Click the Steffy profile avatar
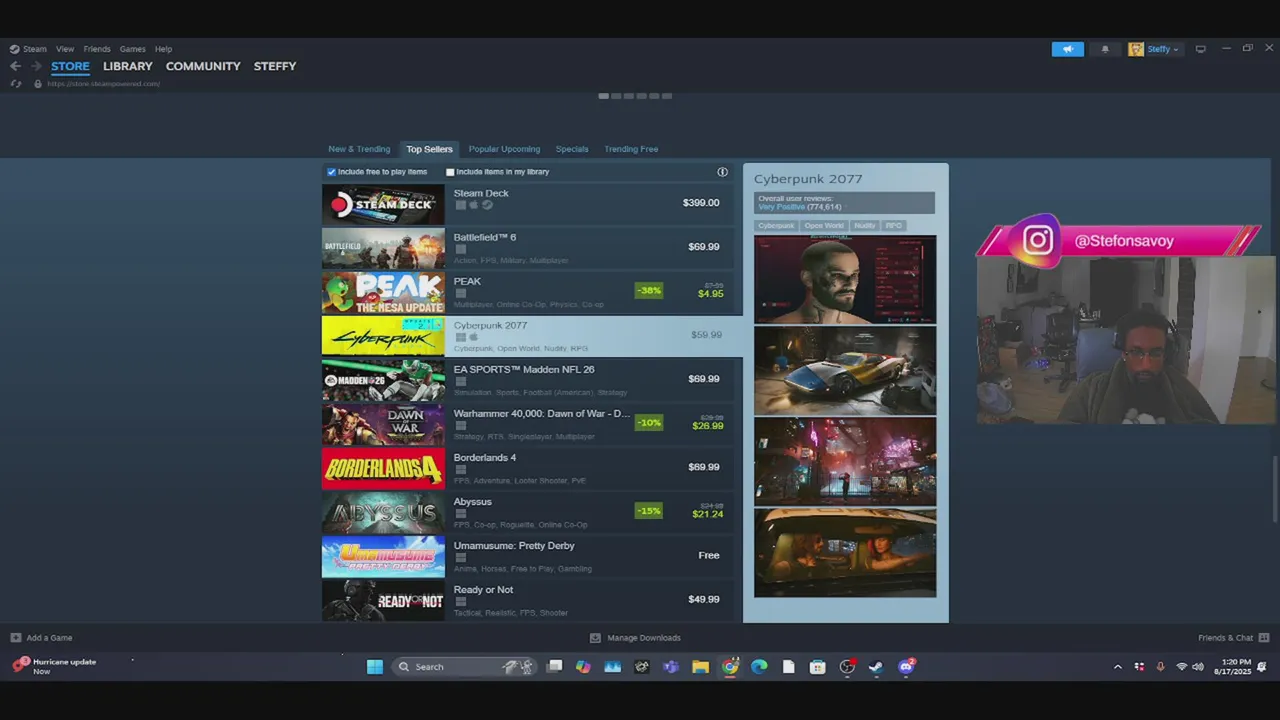Screen dimensions: 1280x720 (1136, 49)
